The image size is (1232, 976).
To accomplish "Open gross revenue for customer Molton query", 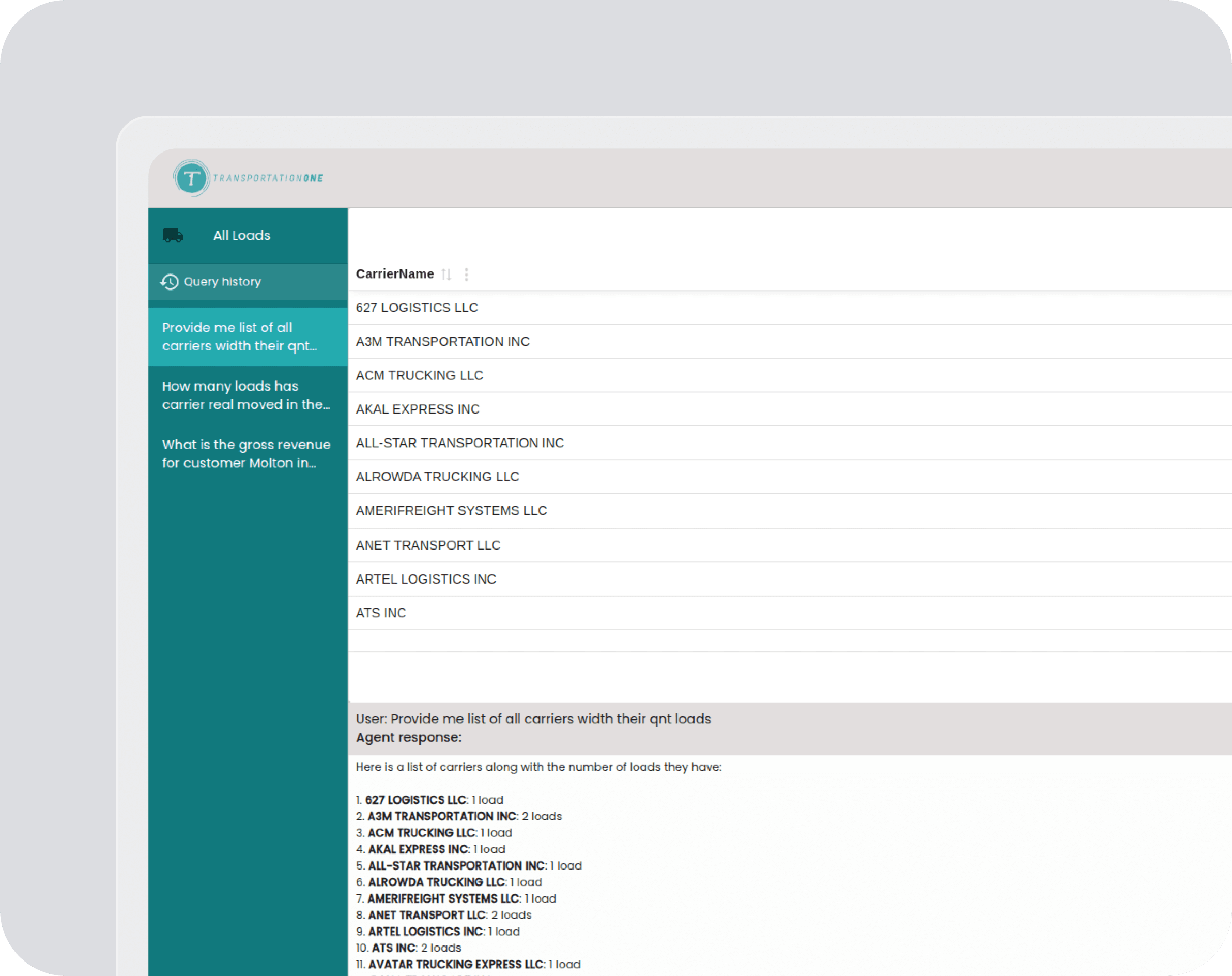I will click(x=245, y=454).
